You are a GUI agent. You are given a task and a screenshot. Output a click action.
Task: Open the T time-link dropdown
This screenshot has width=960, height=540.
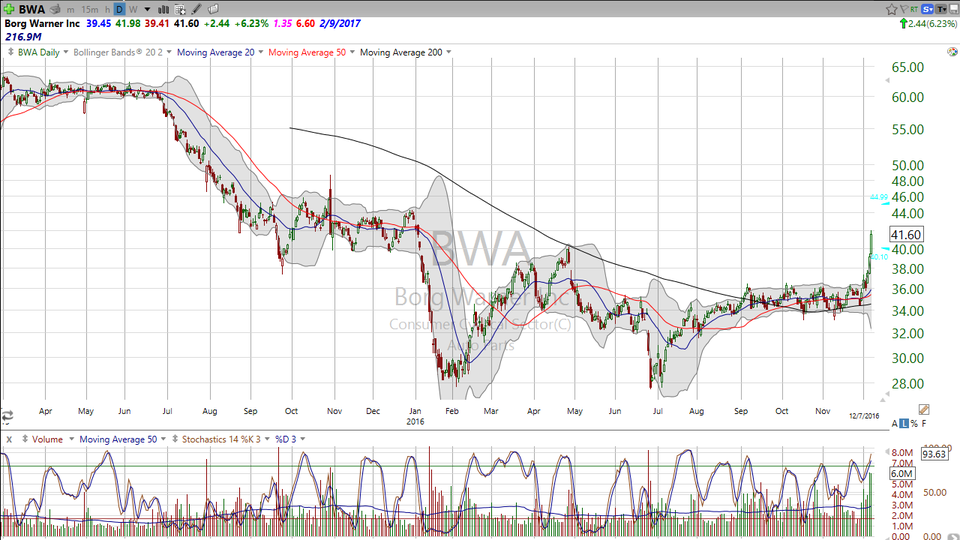click(941, 9)
